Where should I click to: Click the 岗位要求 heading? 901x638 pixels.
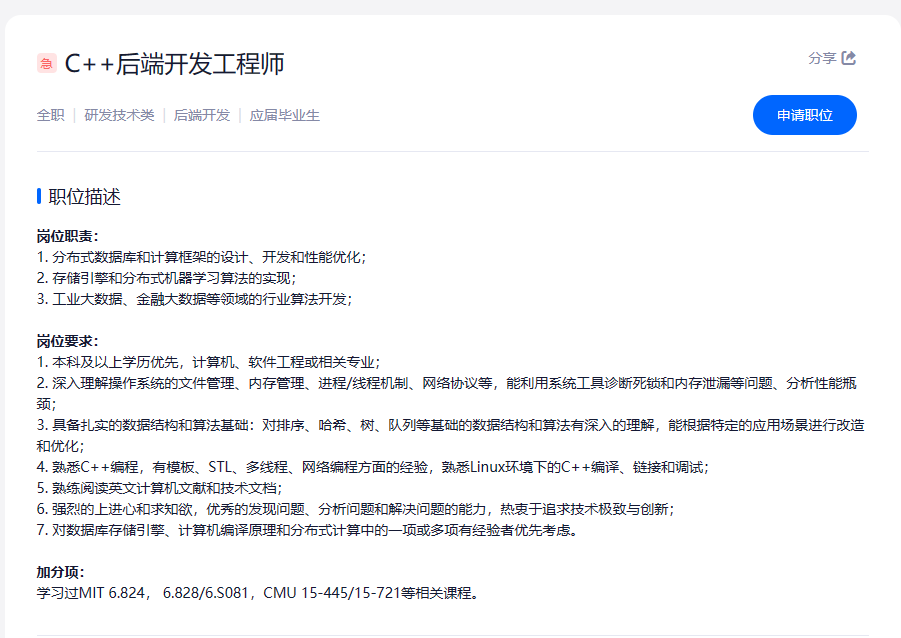[x=68, y=341]
